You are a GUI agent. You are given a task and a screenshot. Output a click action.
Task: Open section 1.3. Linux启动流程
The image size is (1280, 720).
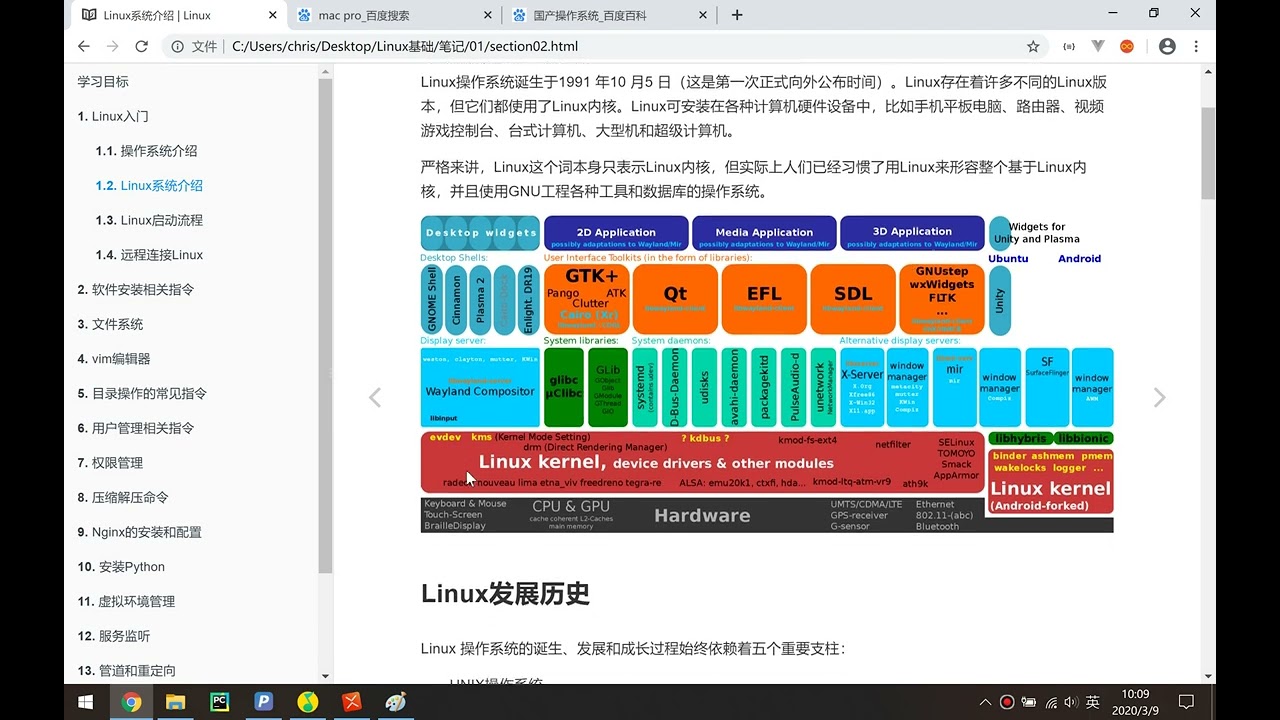149,220
